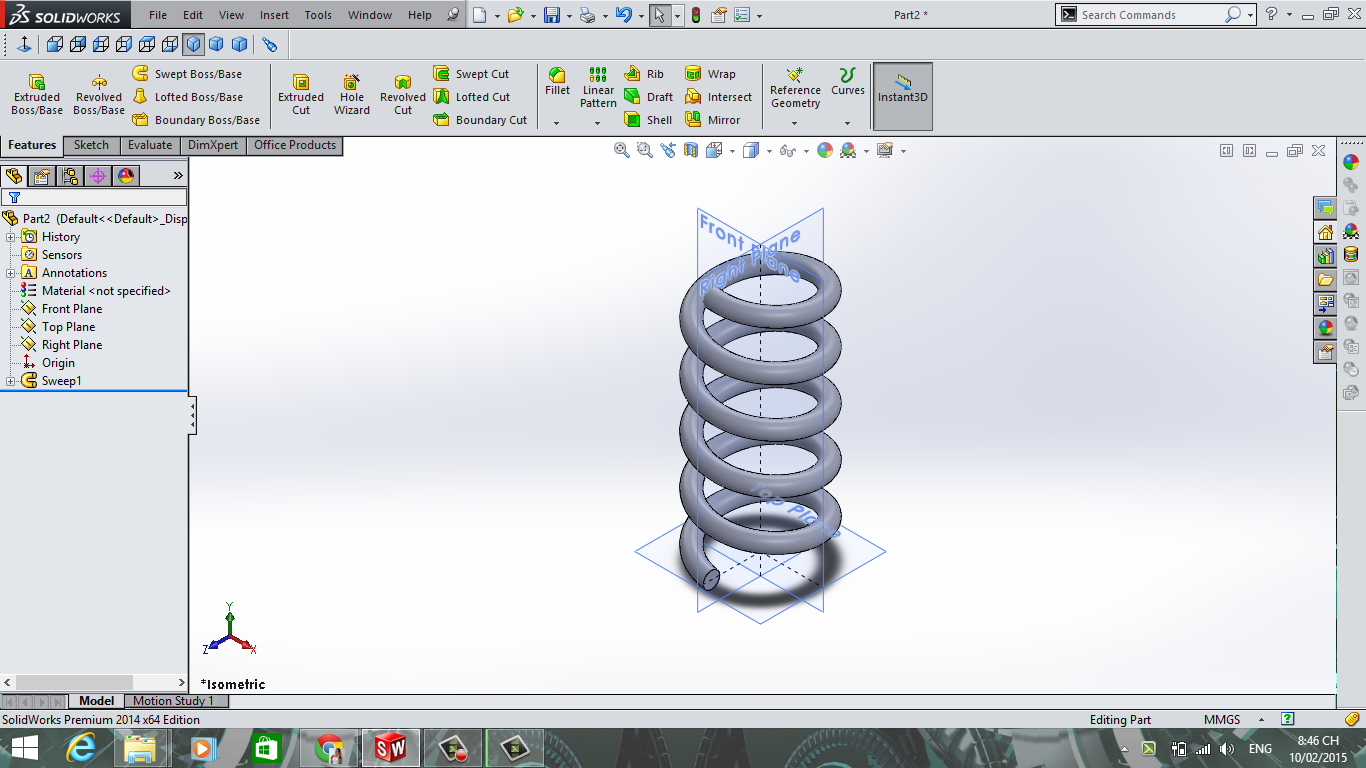Toggle the Instant3D button

pos(903,96)
